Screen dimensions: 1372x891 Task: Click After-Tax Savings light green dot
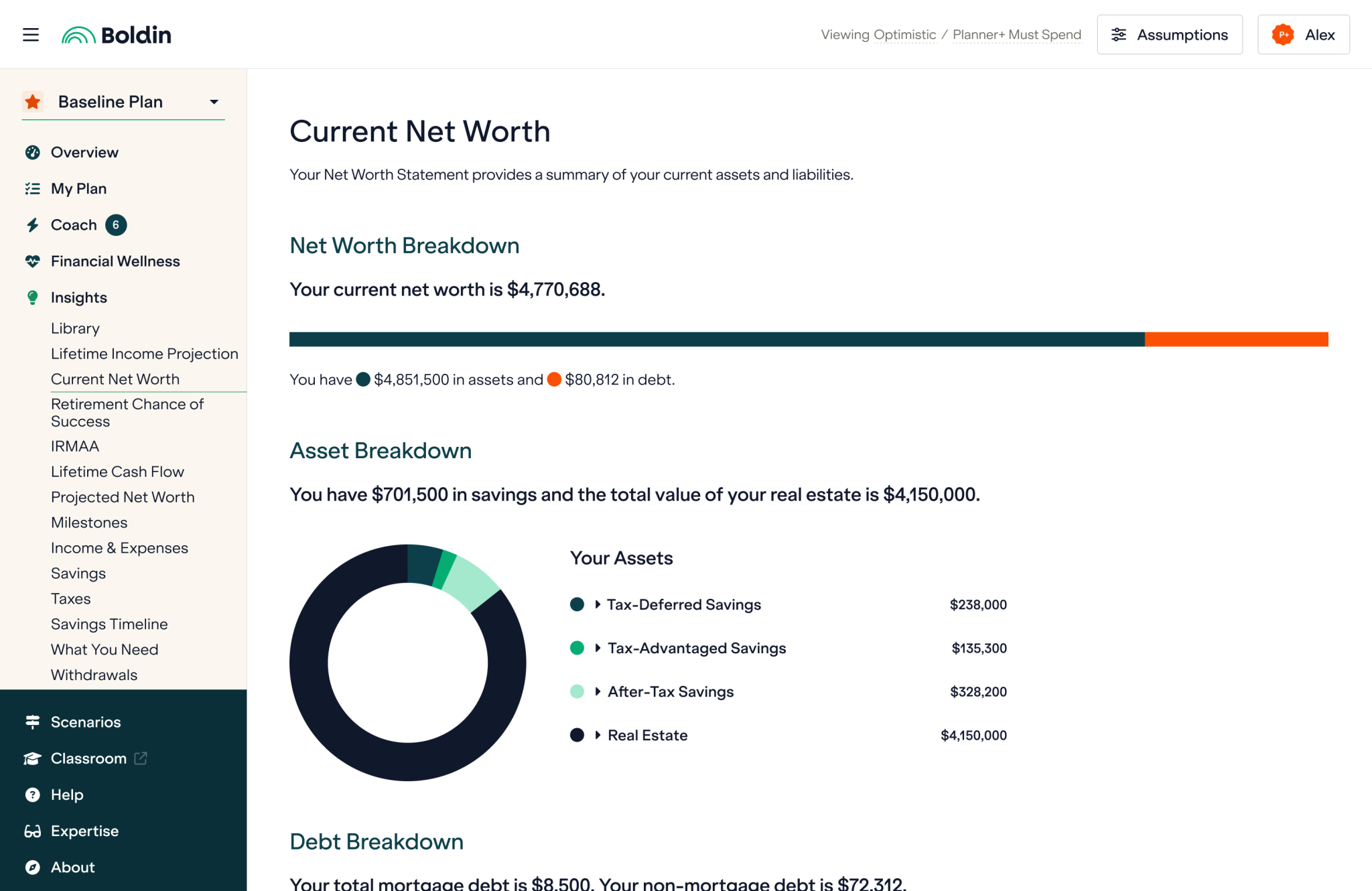pyautogui.click(x=577, y=692)
